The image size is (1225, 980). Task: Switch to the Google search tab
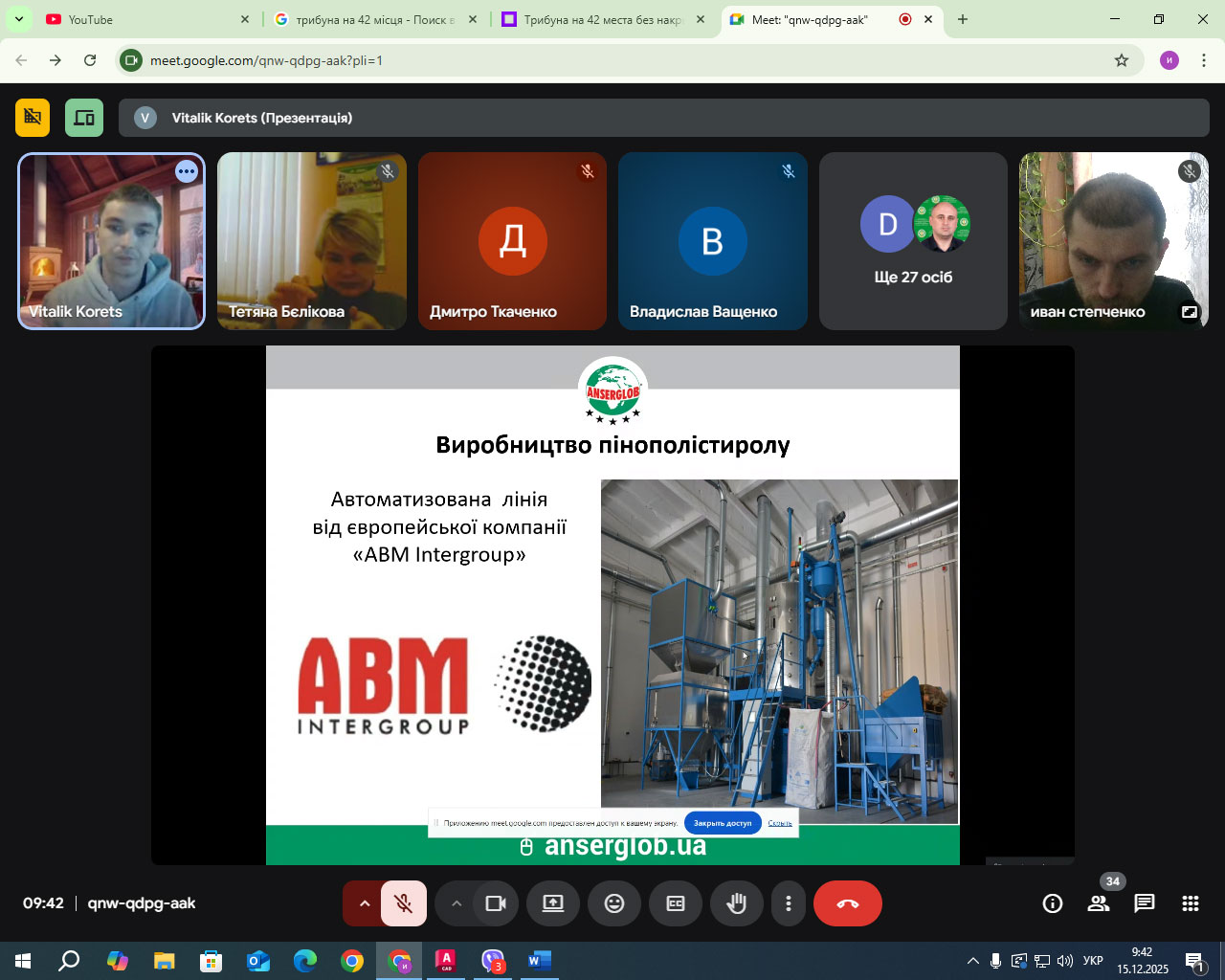373,19
